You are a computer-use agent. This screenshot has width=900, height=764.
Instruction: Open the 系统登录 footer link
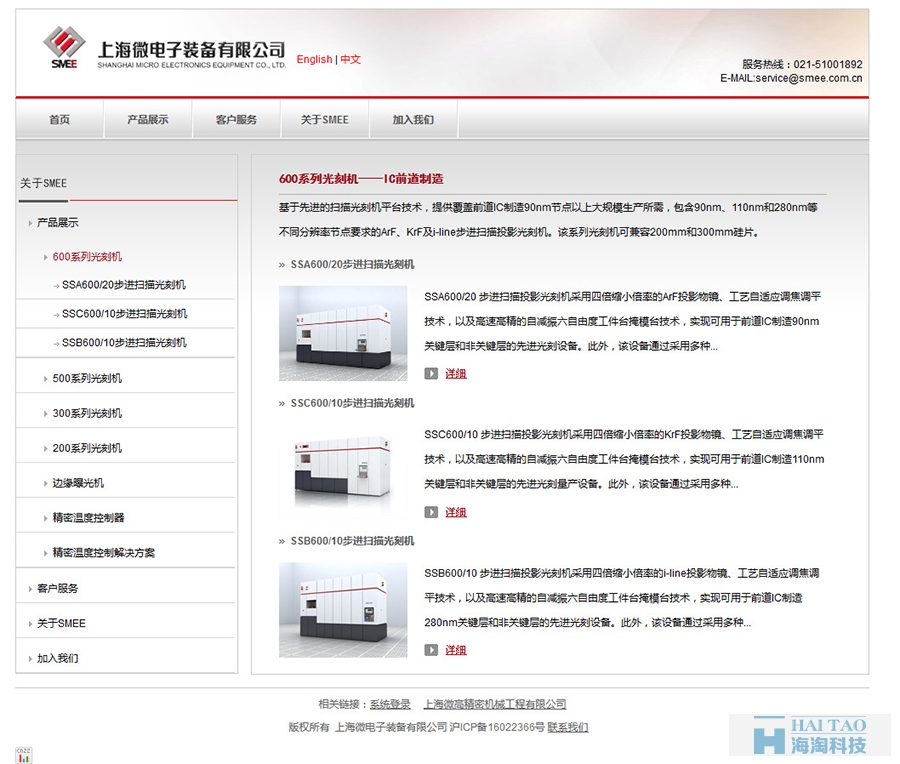pos(390,704)
